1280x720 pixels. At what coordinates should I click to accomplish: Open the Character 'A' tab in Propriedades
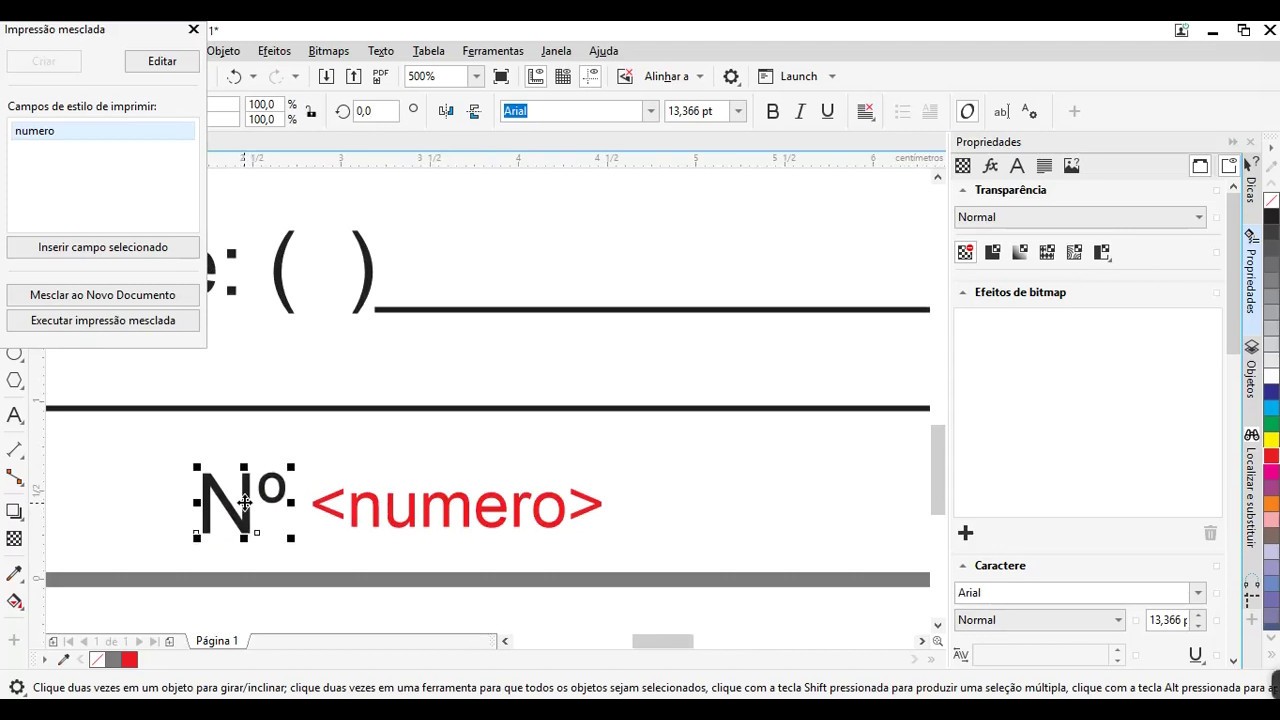click(x=1017, y=166)
